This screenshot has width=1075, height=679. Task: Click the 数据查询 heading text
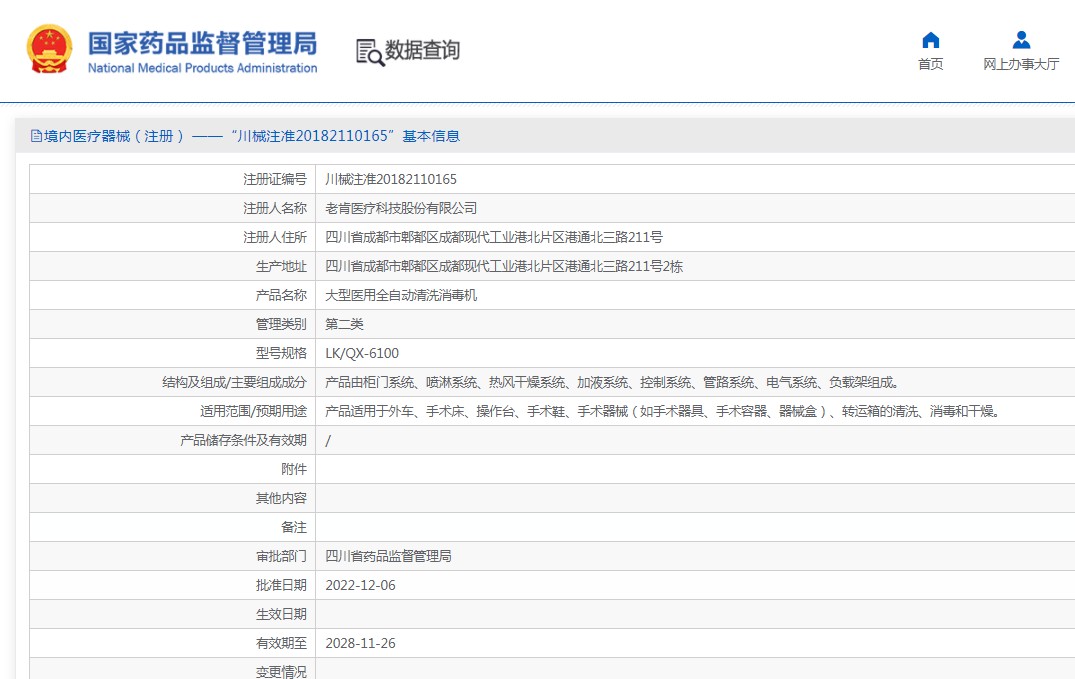(422, 50)
